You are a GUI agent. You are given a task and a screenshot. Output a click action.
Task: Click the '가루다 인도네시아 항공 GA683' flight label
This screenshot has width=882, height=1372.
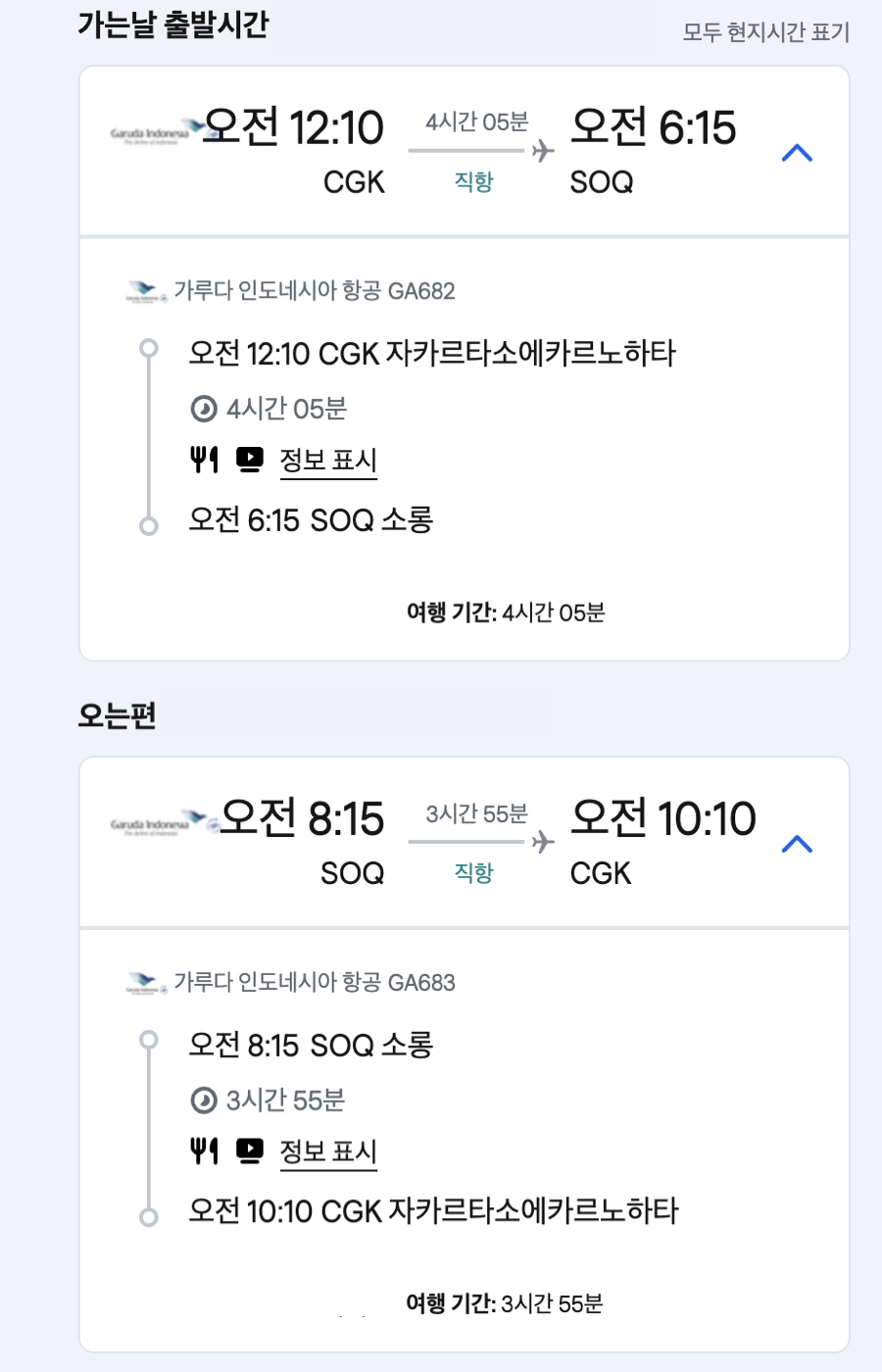[x=314, y=982]
